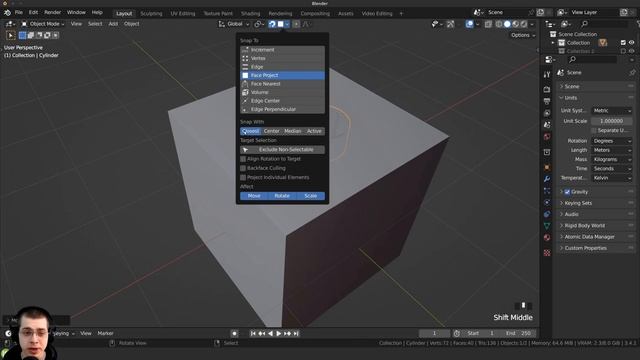This screenshot has height=360, width=640.
Task: Open the Global orientation dropdown
Action: (x=234, y=24)
